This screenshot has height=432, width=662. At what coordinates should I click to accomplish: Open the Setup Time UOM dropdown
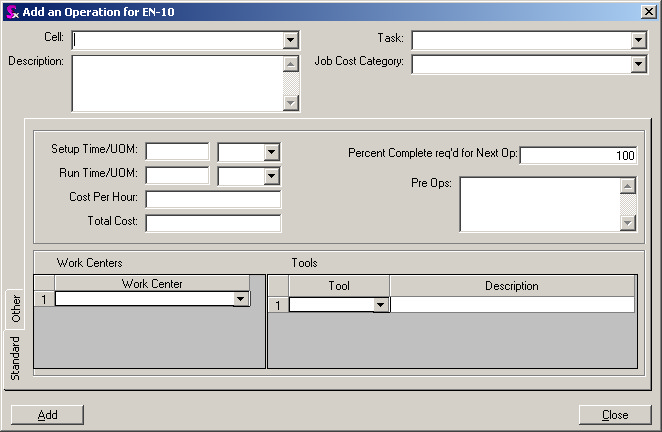pyautogui.click(x=271, y=152)
